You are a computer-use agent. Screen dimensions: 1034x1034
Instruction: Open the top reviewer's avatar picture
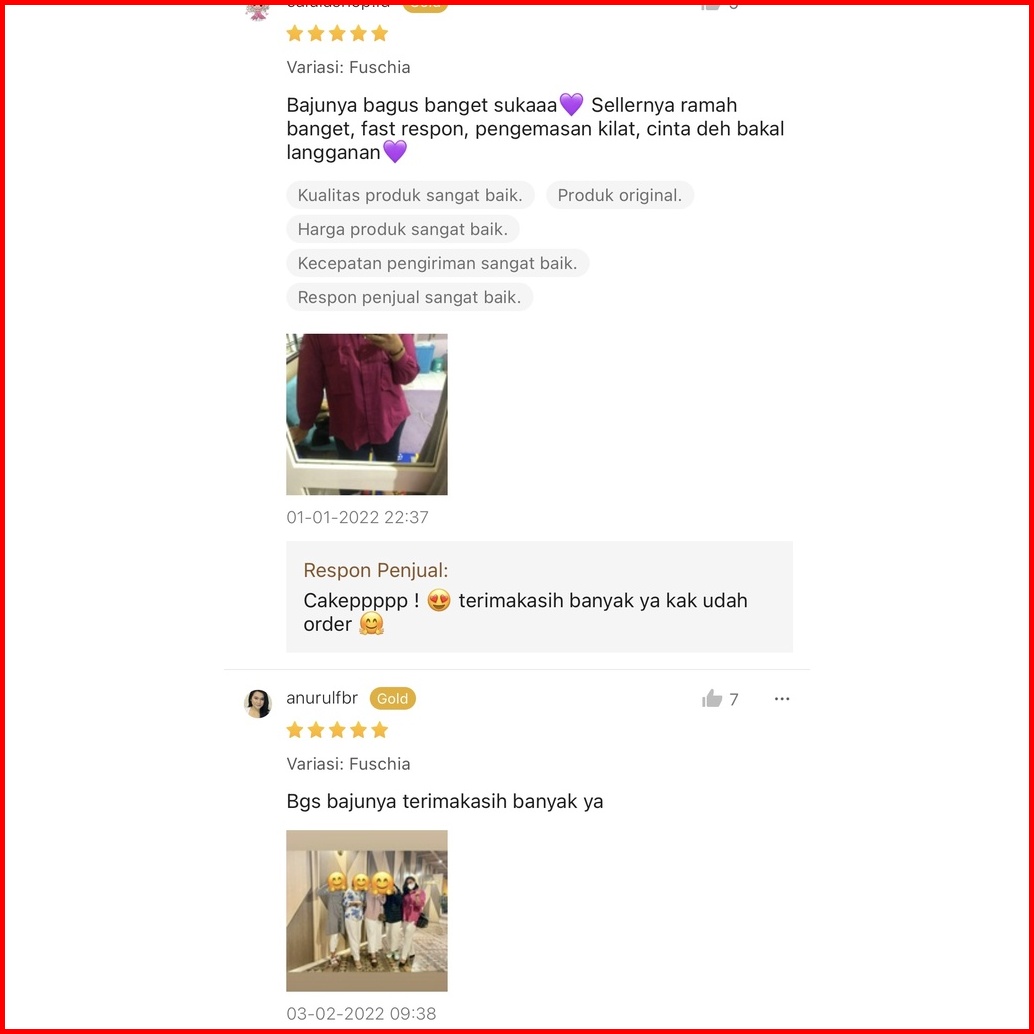[257, 11]
